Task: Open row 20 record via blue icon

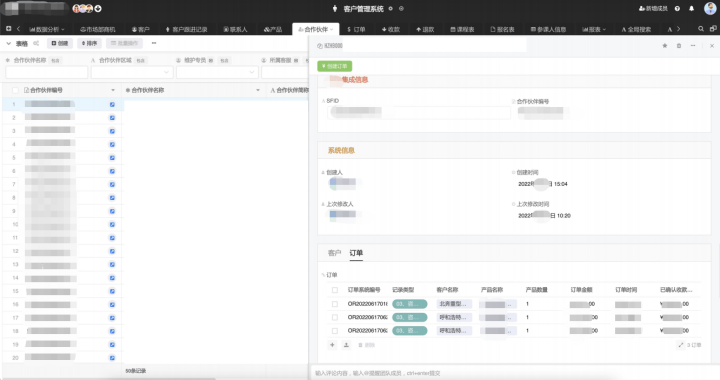Action: click(x=112, y=358)
